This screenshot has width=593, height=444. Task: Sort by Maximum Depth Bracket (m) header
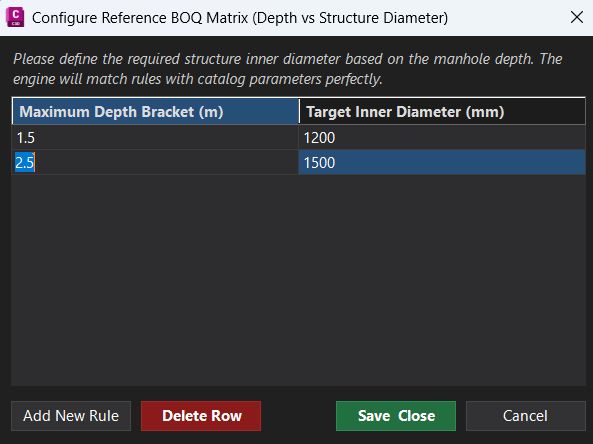(x=155, y=112)
